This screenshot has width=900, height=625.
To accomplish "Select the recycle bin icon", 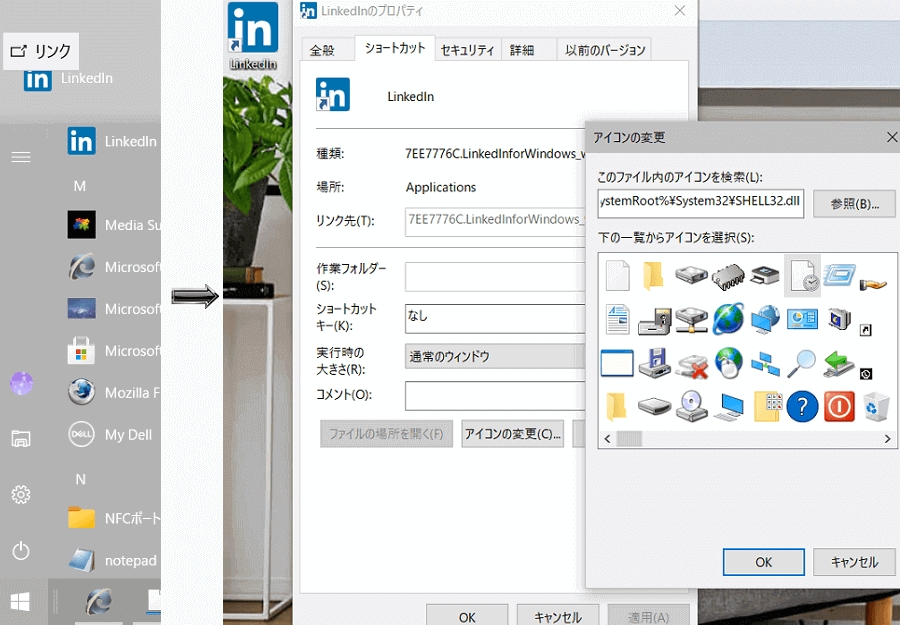I will click(x=876, y=406).
